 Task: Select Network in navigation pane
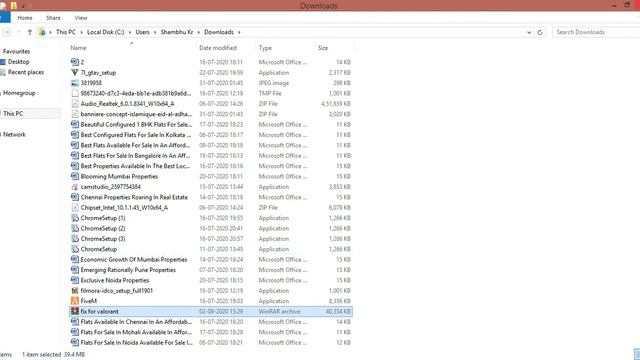point(14,134)
